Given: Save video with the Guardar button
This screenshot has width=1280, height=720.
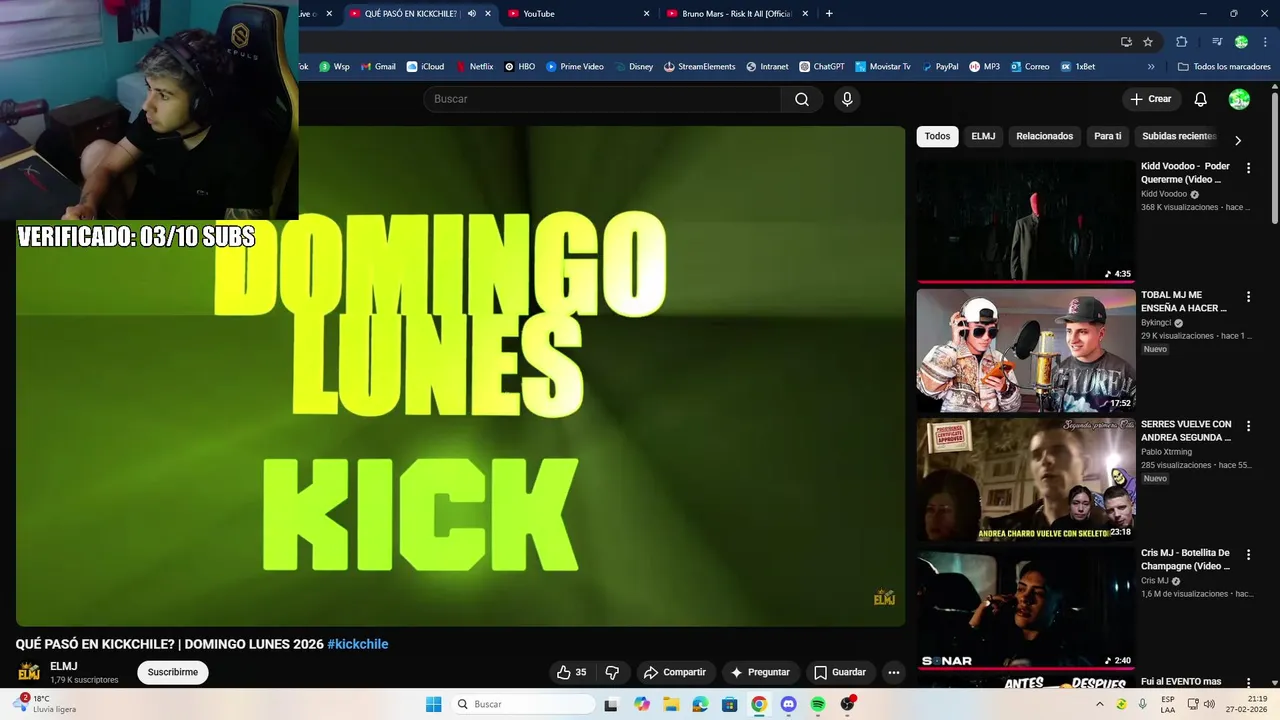Looking at the screenshot, I should [x=840, y=672].
